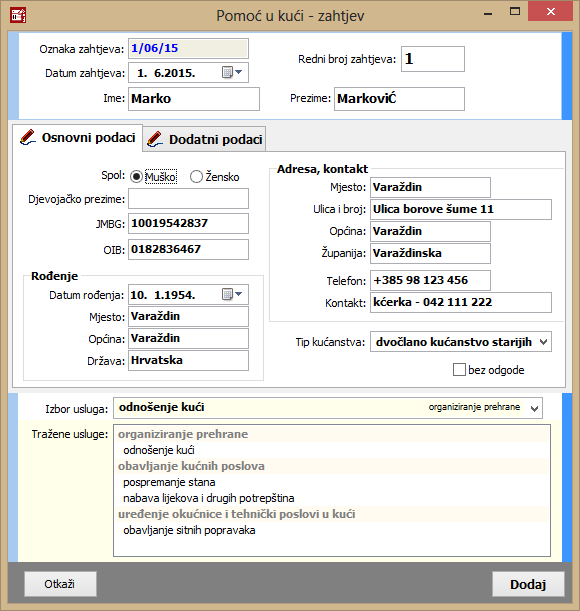Viewport: 580px width, 611px height.
Task: Enable the bez odgode checkbox
Action: pyautogui.click(x=459, y=369)
